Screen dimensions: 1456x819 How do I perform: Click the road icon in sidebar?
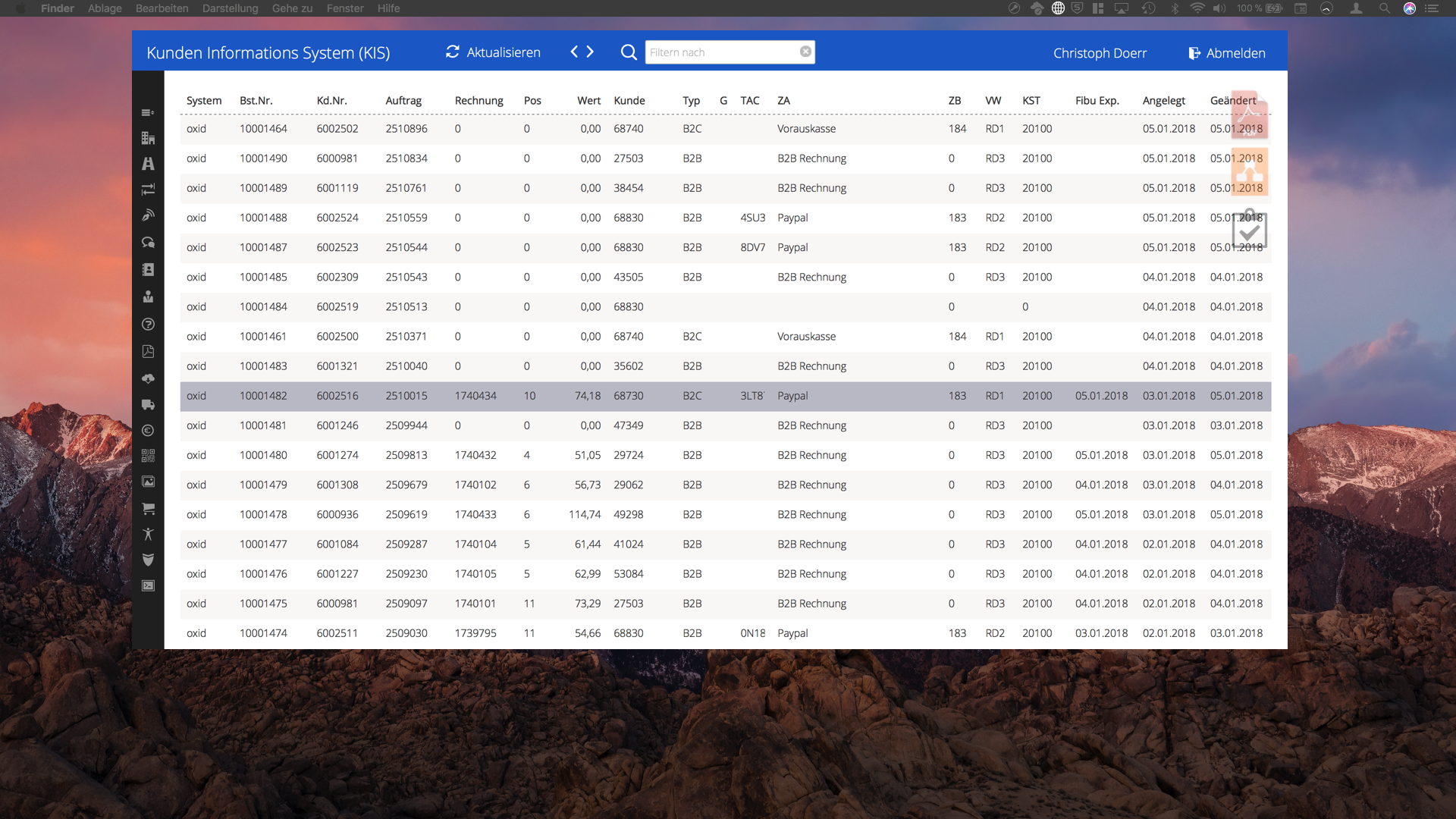click(148, 164)
